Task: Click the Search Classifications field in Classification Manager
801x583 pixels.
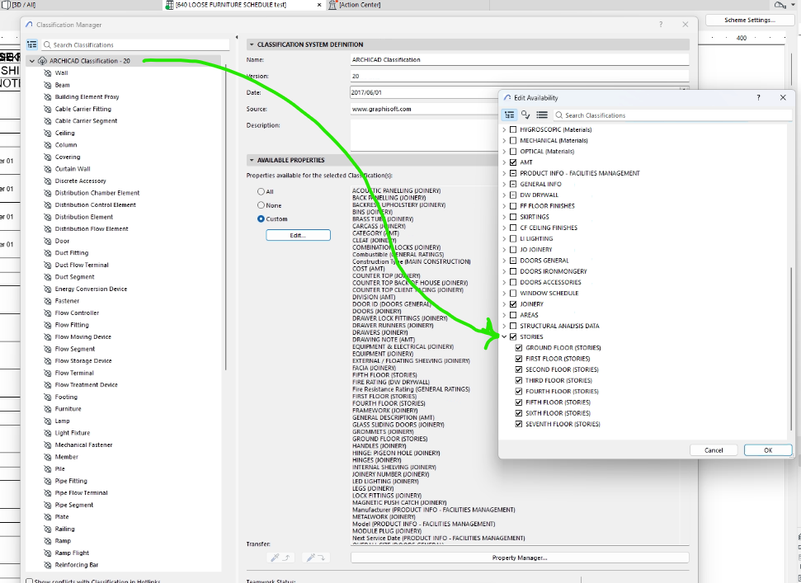Action: [x=135, y=45]
